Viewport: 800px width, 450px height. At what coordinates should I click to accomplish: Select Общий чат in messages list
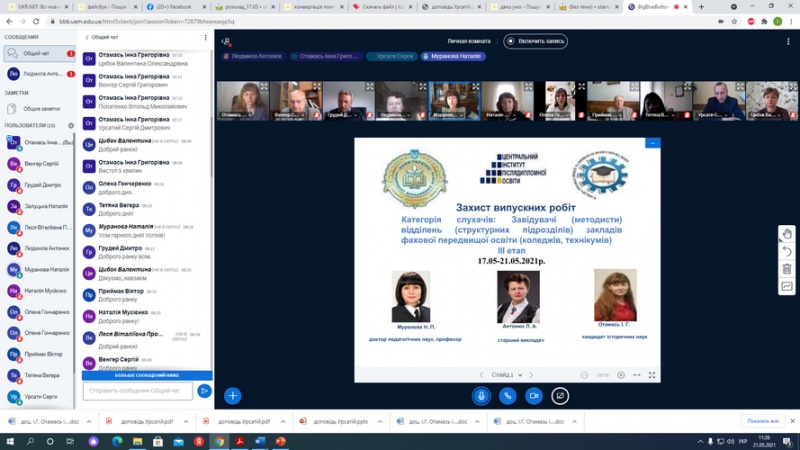[39, 54]
